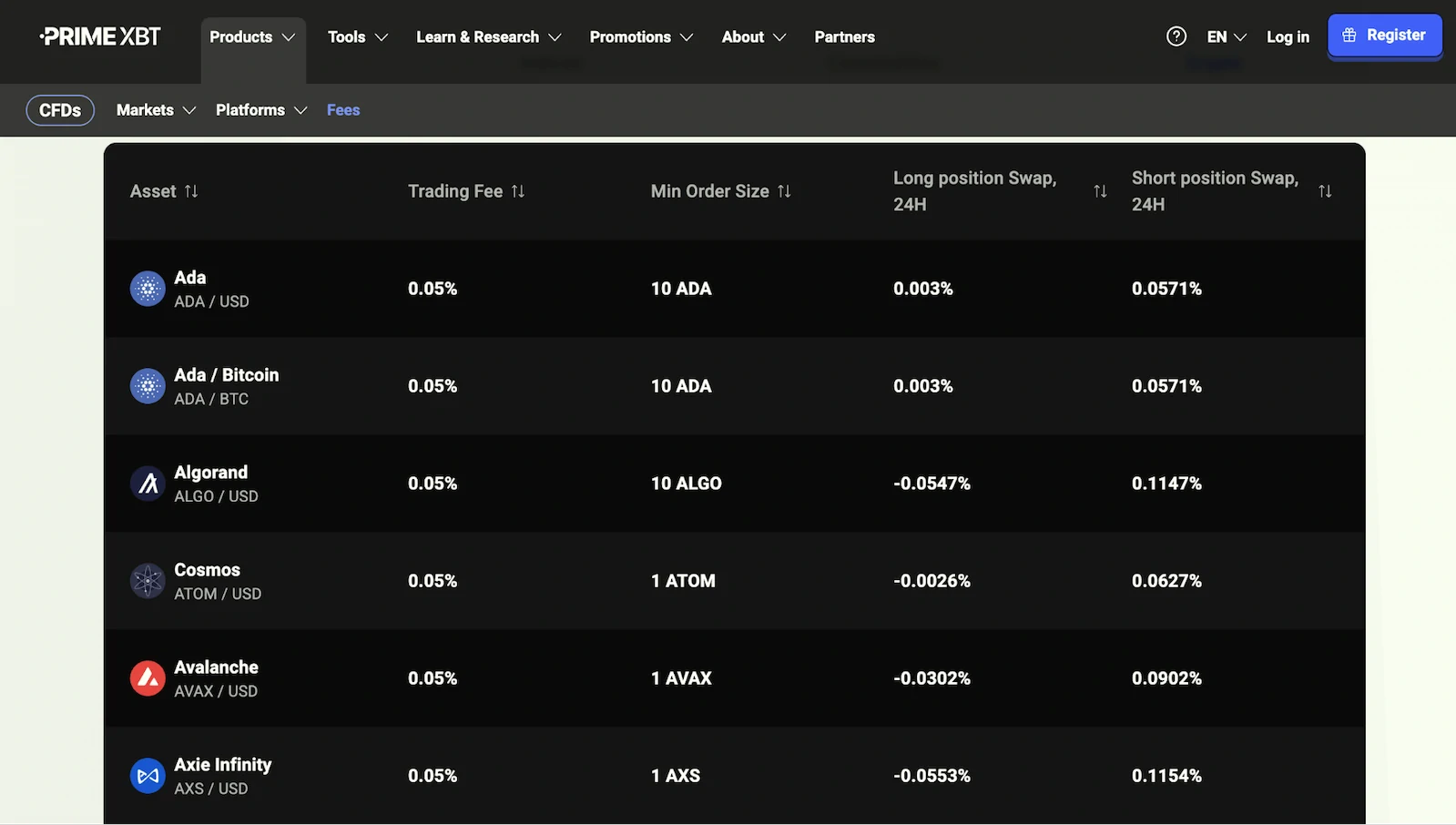Click the PrimeXBT logo
Image resolution: width=1456 pixels, height=825 pixels.
(100, 36)
